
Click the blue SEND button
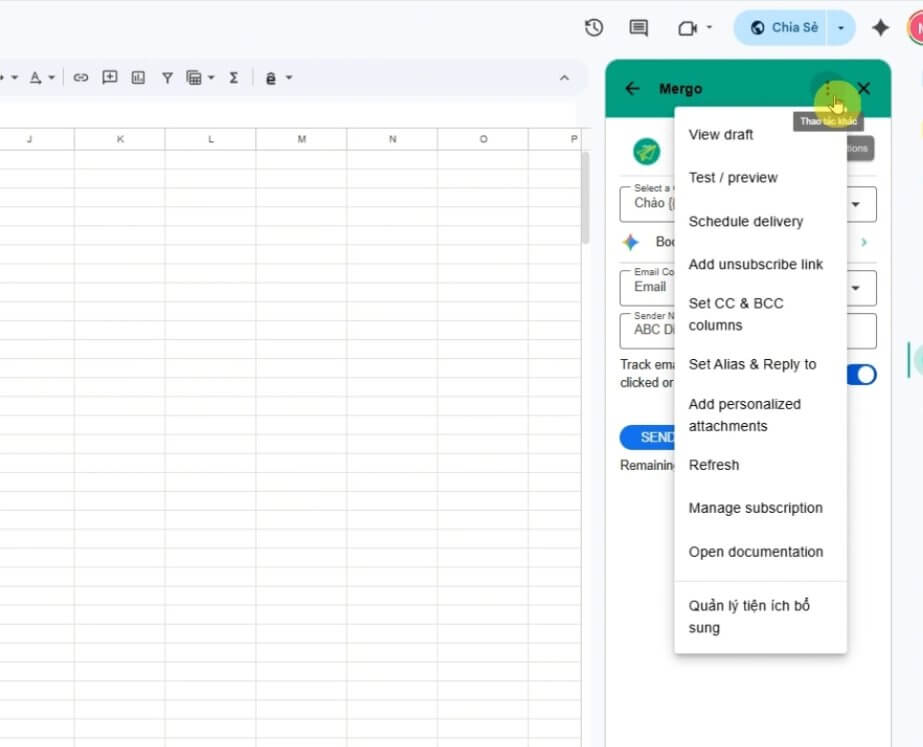coord(648,437)
